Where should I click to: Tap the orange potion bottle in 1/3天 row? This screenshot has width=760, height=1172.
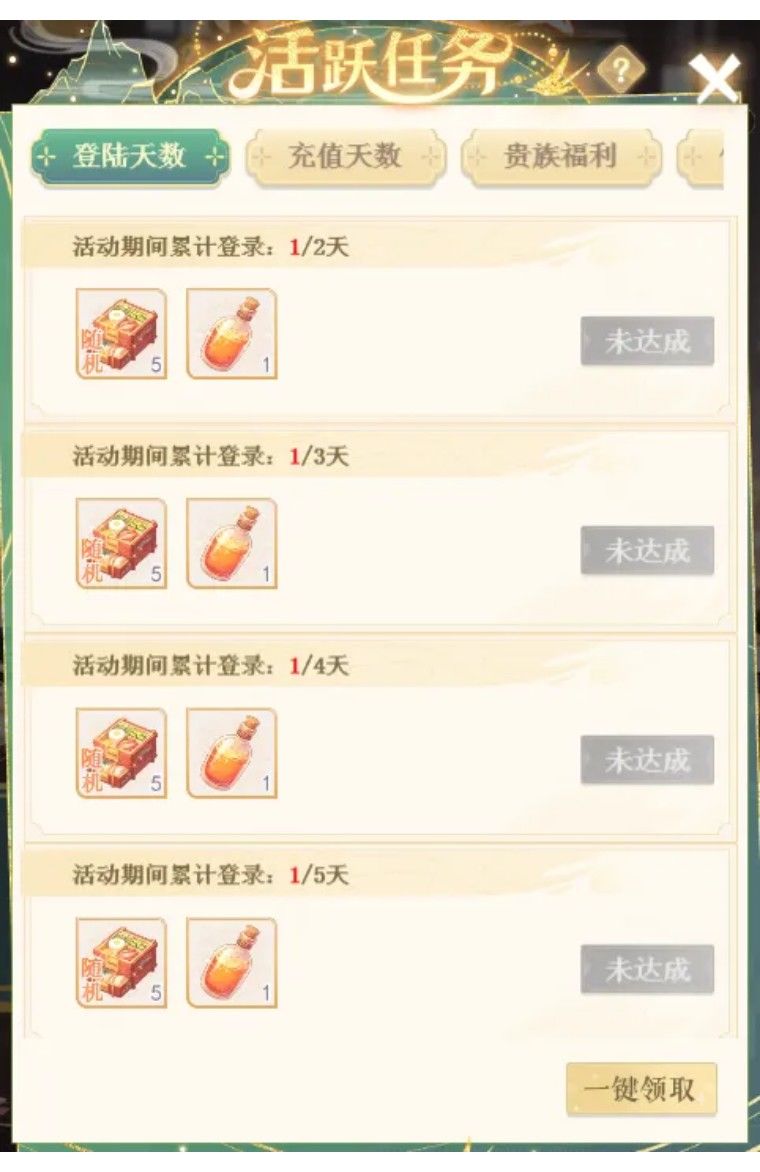(x=232, y=543)
